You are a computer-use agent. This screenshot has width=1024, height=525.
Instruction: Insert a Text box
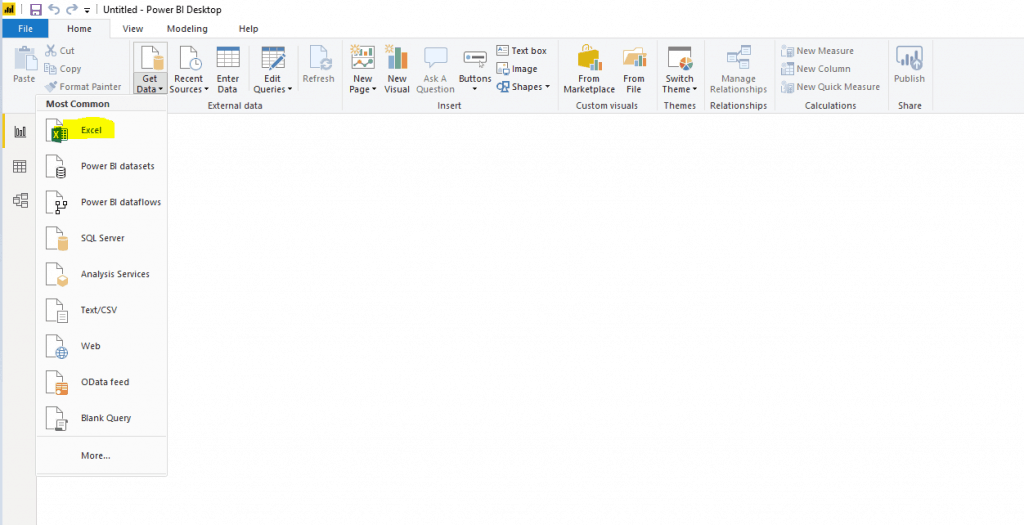[521, 50]
